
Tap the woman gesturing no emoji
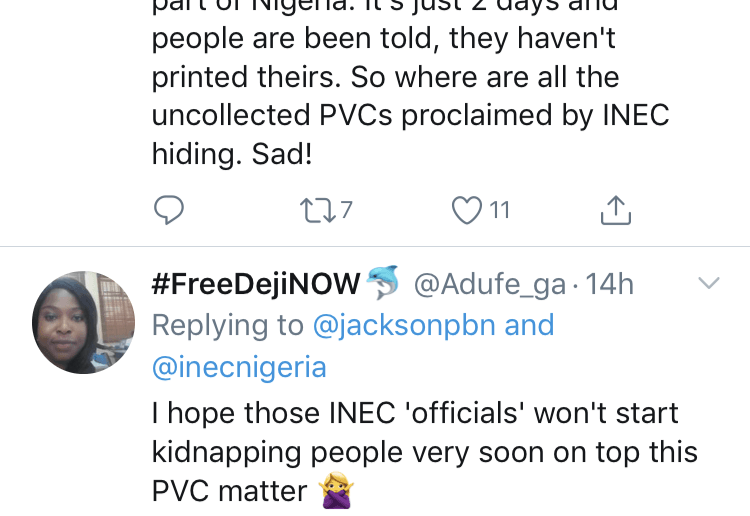(337, 491)
